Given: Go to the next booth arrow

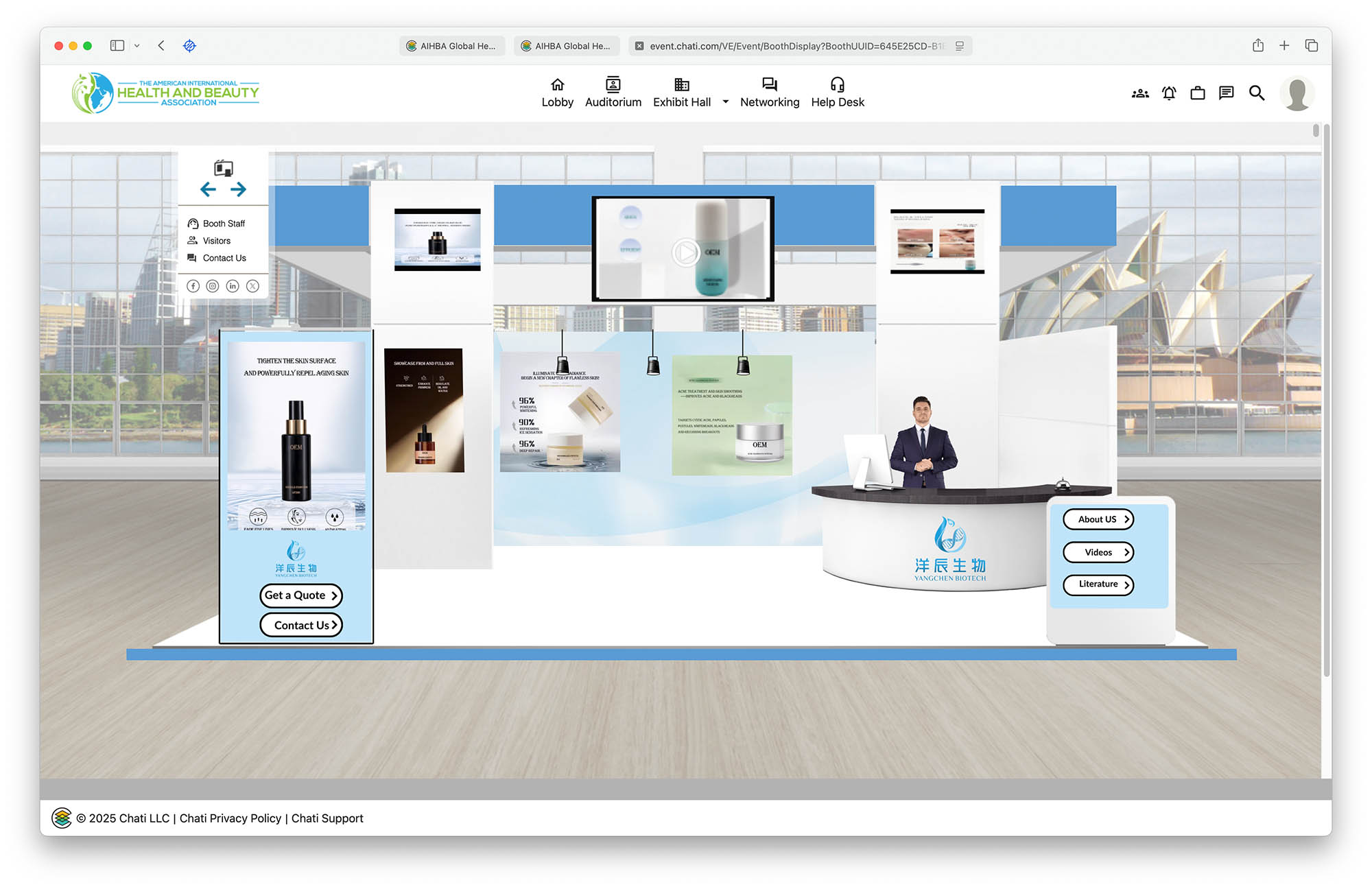Looking at the screenshot, I should [x=238, y=189].
